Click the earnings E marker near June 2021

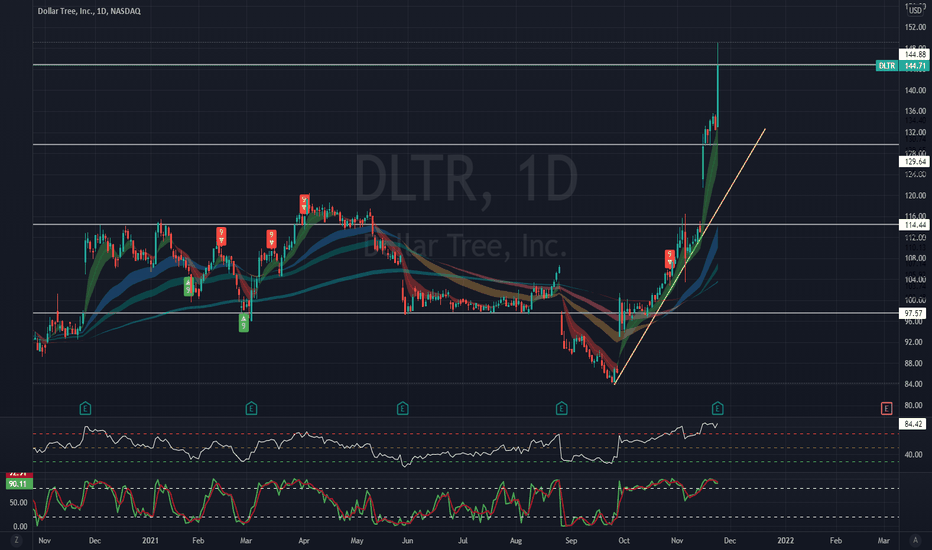click(402, 408)
